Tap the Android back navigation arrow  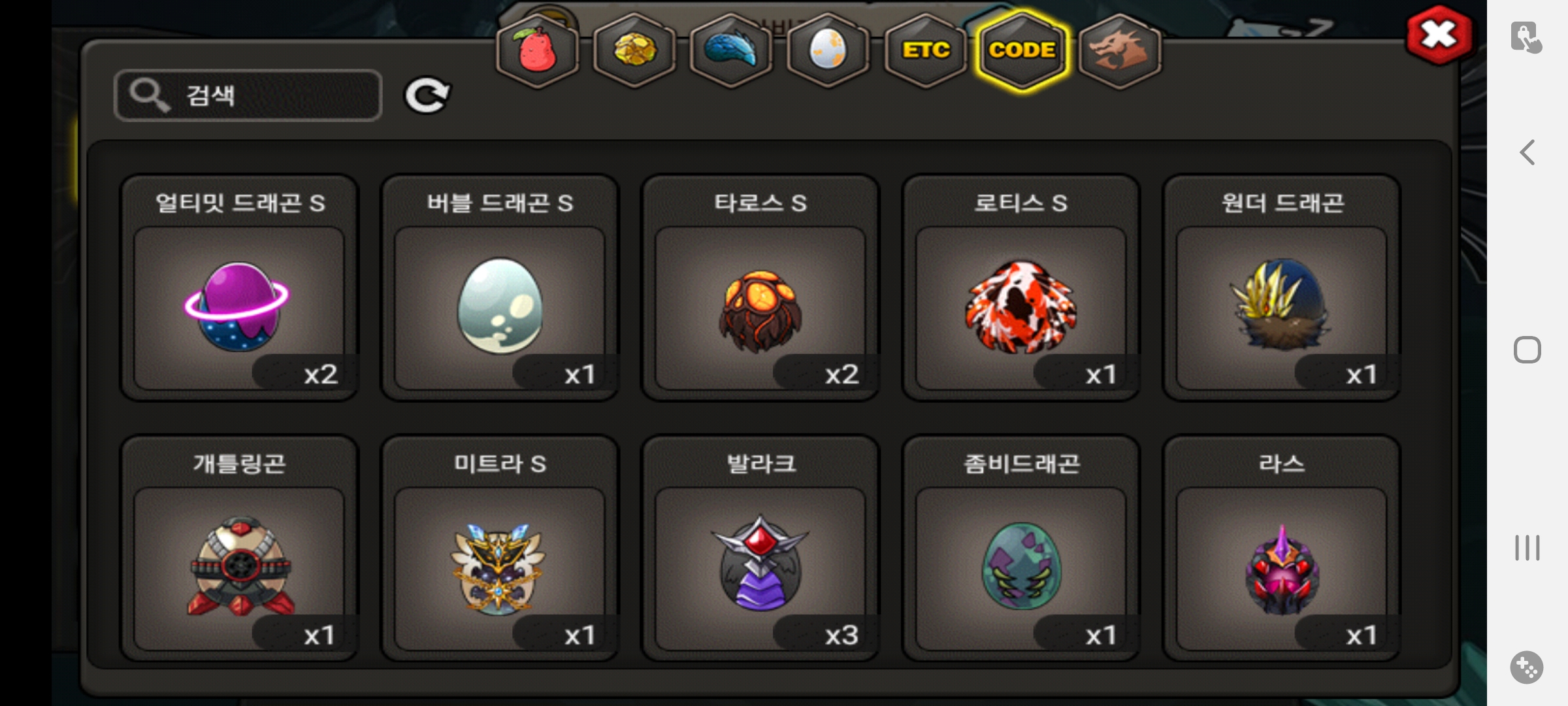[x=1527, y=153]
